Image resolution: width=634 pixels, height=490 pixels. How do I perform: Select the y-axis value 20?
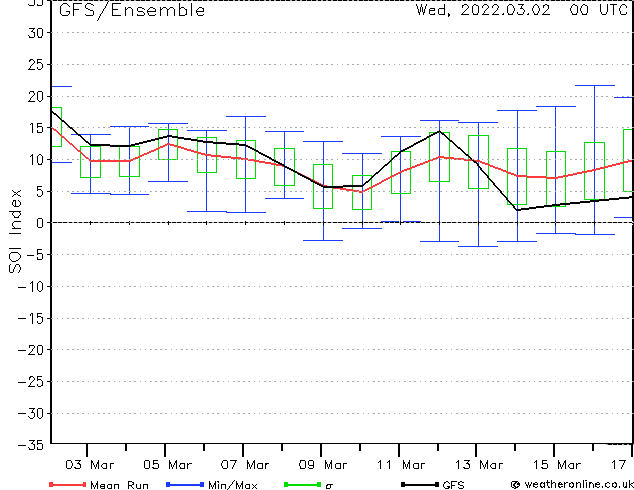36,96
